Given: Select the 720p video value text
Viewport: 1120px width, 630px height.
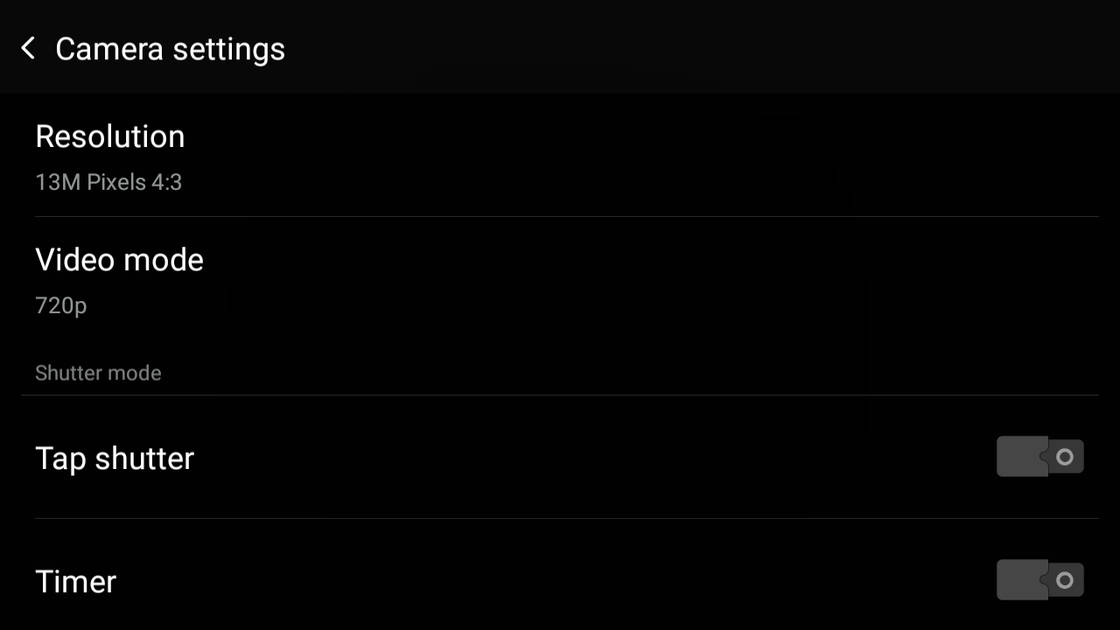Looking at the screenshot, I should coord(61,305).
